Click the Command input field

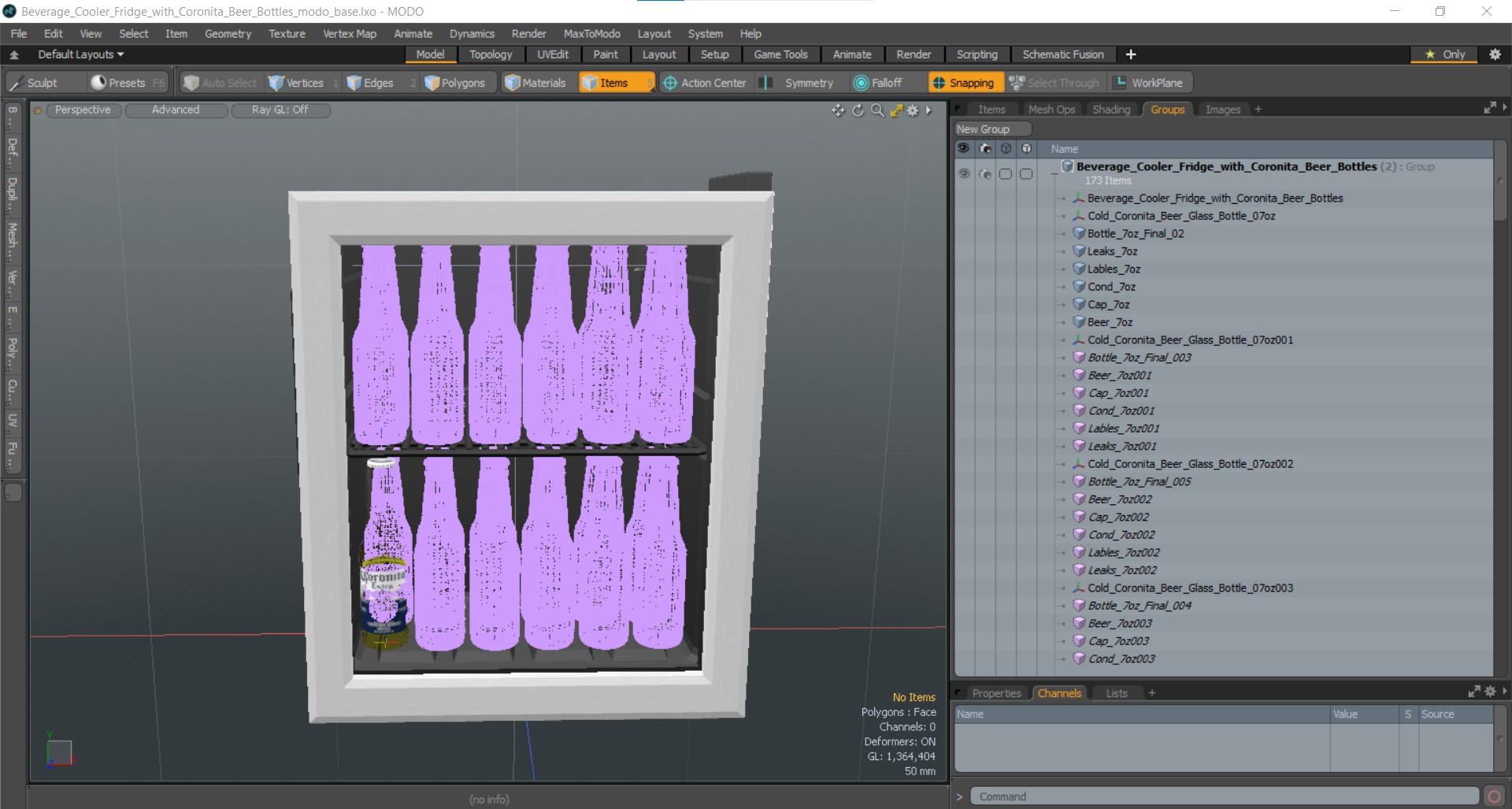click(x=1224, y=796)
